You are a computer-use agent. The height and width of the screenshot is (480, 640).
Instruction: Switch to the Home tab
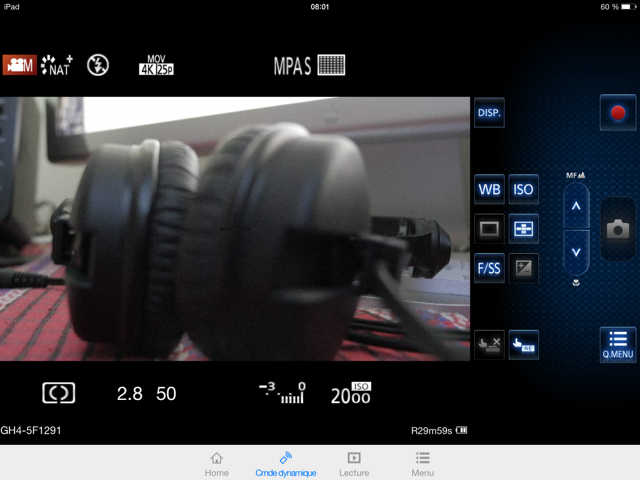pyautogui.click(x=217, y=463)
